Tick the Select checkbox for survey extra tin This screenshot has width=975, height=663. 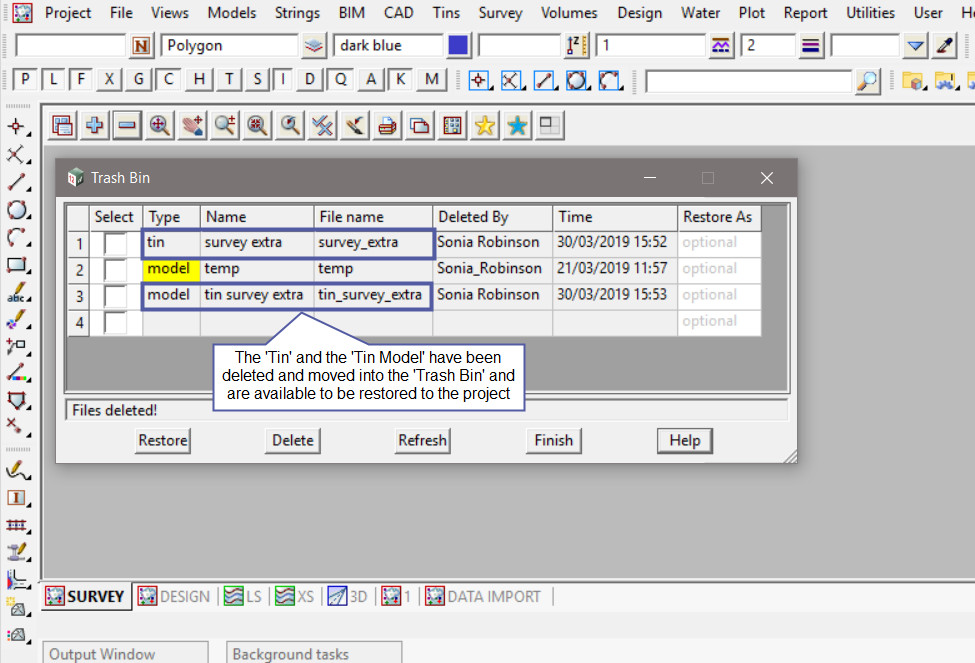pyautogui.click(x=115, y=243)
